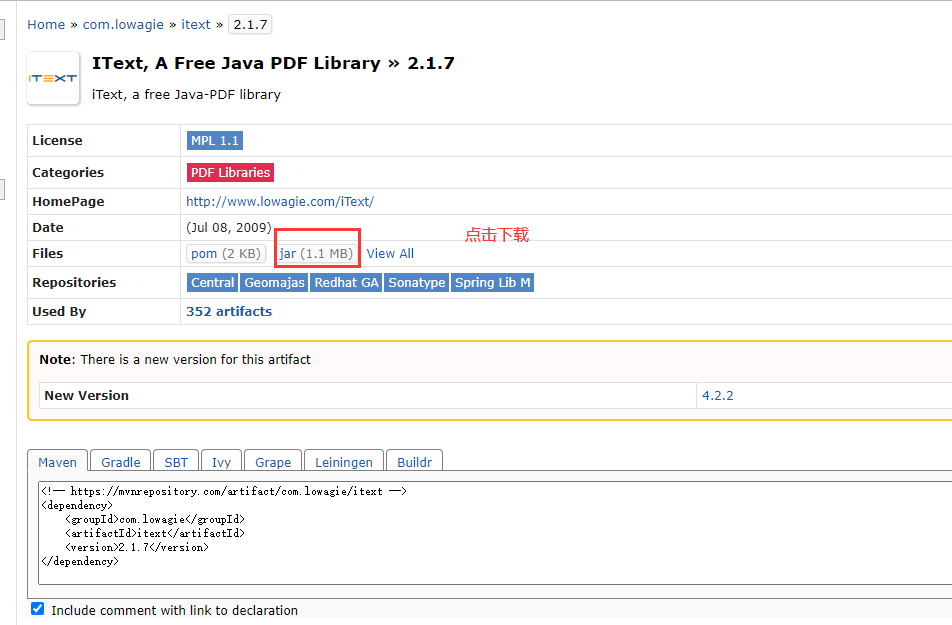Select the PDF Libraries category badge
The height and width of the screenshot is (625, 952).
click(229, 172)
